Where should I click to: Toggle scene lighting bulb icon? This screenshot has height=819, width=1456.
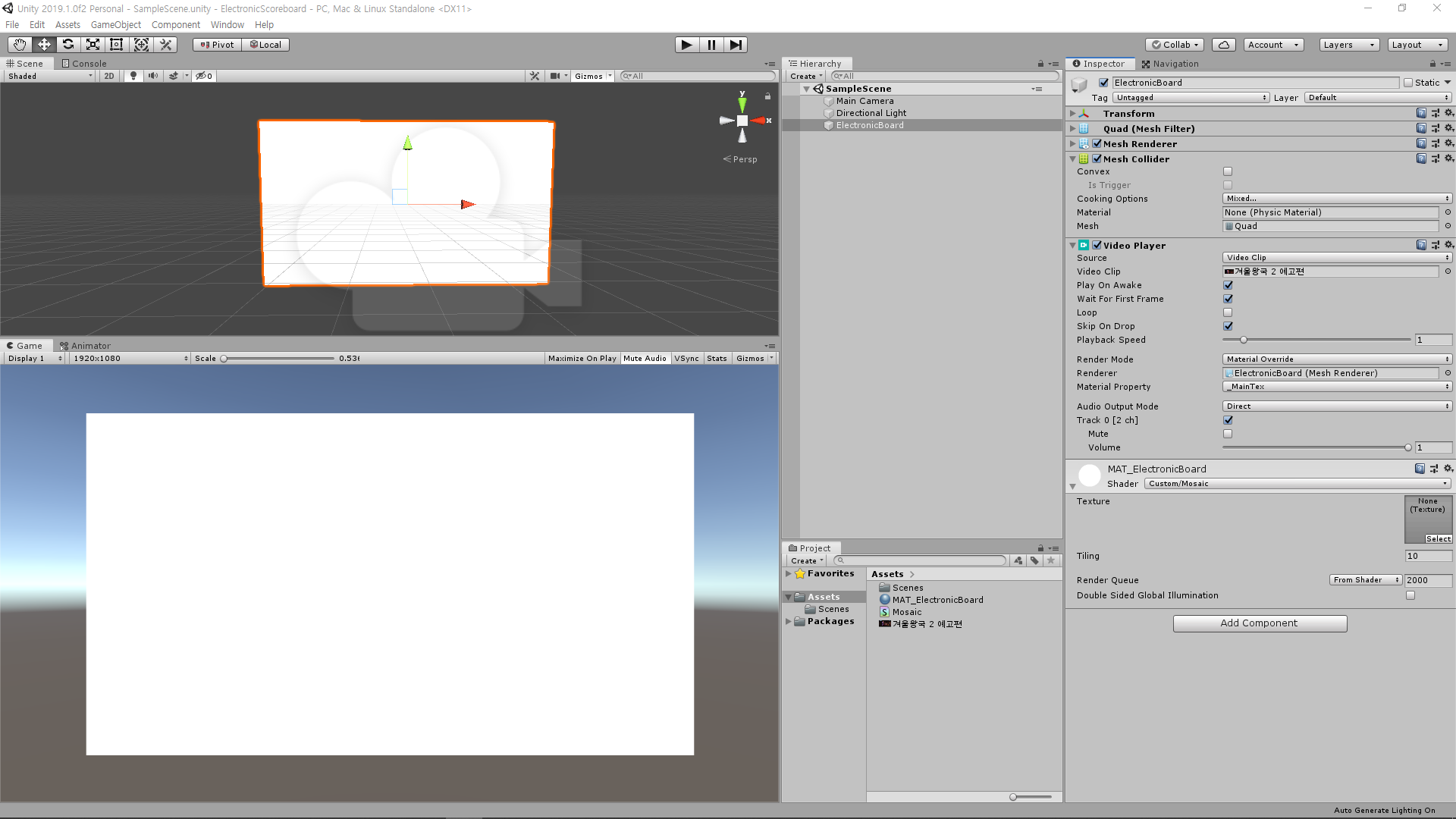(133, 76)
